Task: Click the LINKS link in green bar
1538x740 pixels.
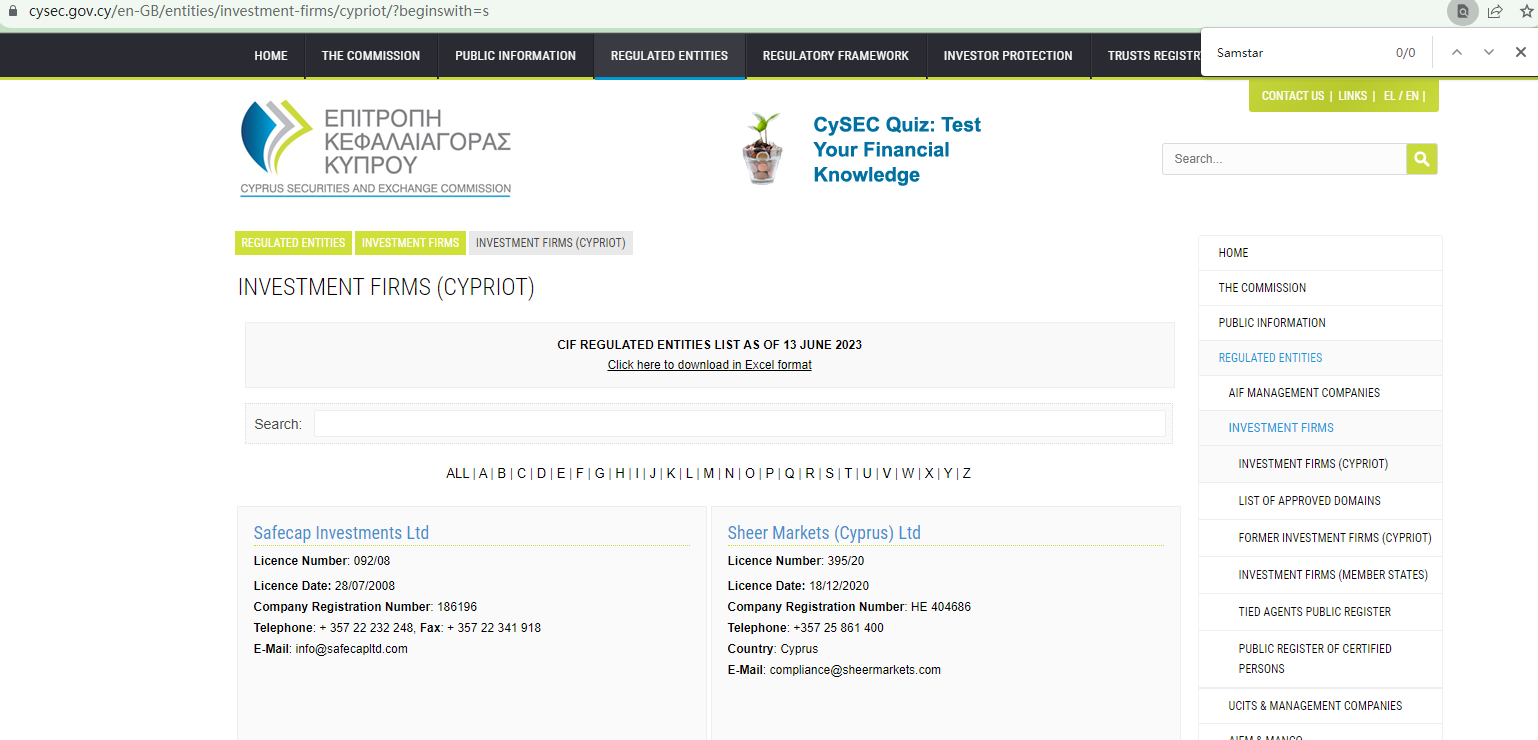Action: coord(1352,96)
